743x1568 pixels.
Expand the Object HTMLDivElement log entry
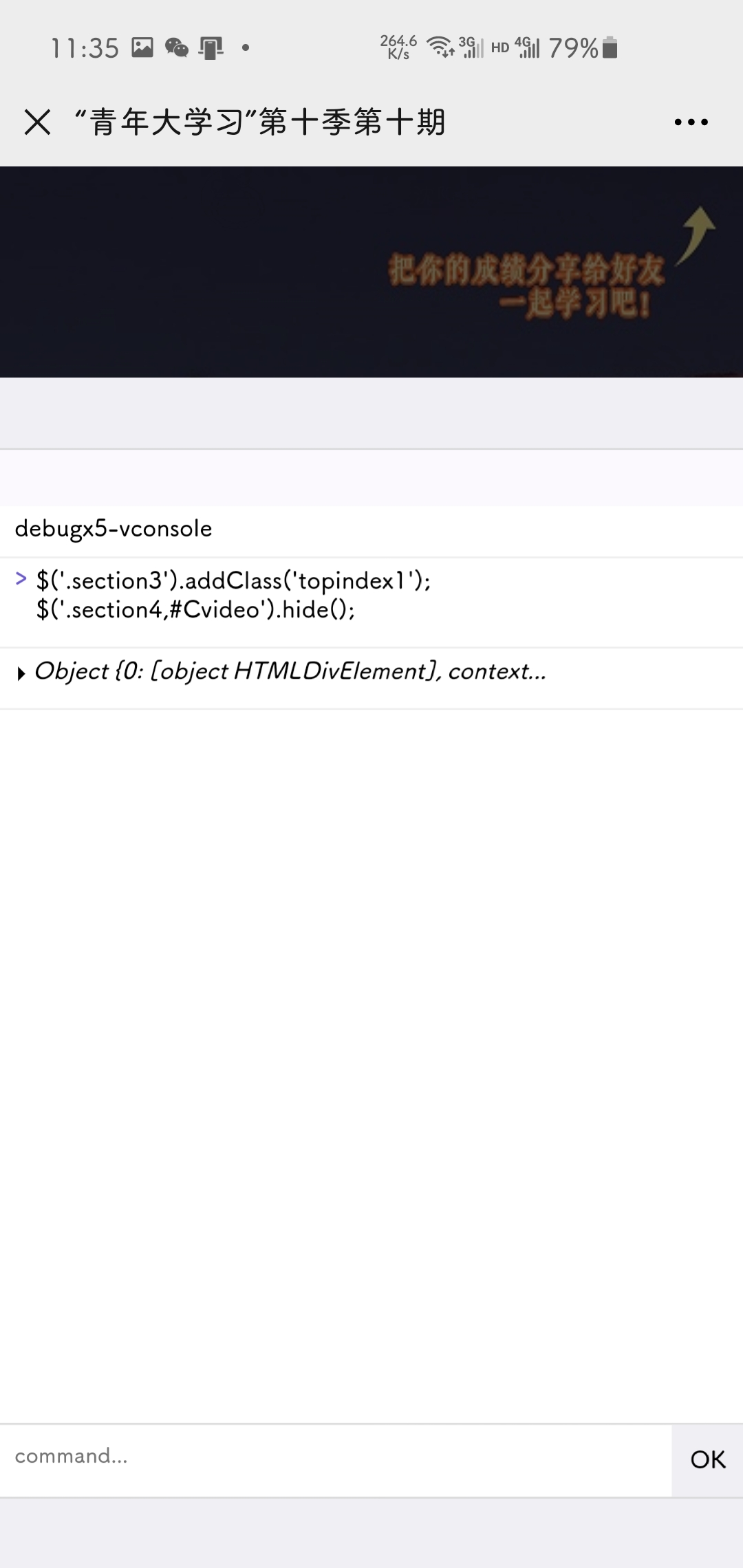coord(21,673)
